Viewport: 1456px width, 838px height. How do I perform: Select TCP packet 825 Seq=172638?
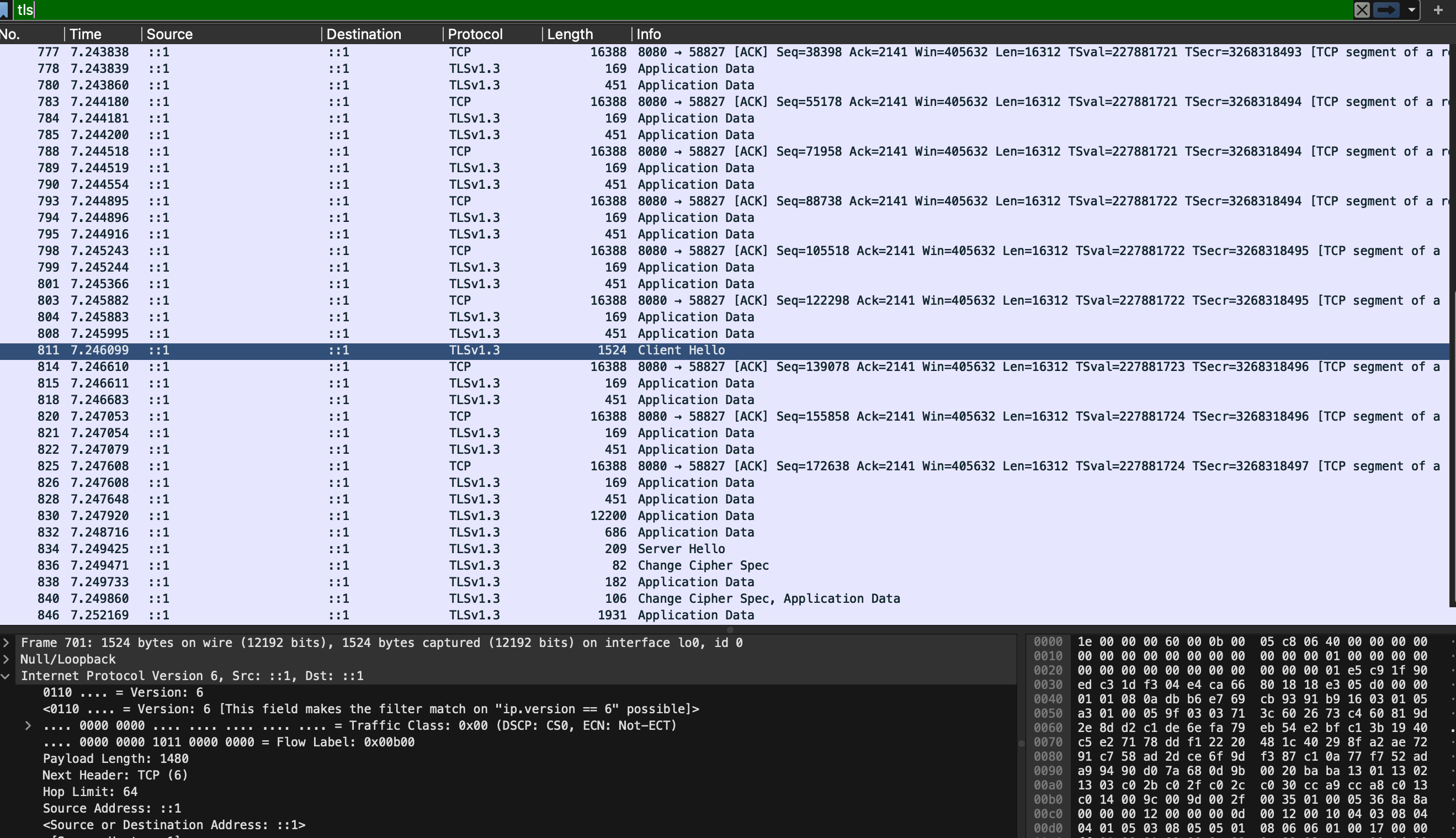click(x=725, y=465)
